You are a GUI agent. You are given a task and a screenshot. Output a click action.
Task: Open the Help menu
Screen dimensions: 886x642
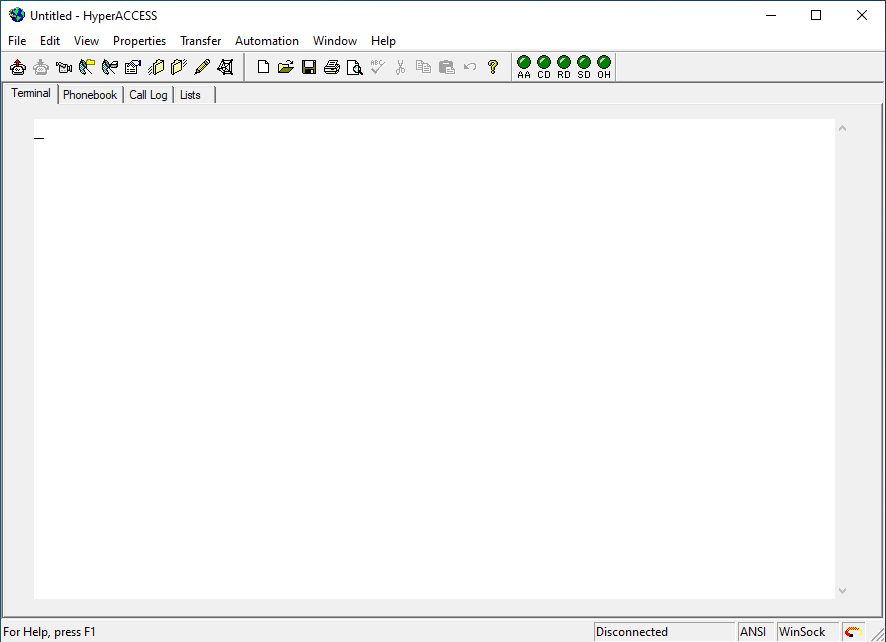tap(383, 41)
